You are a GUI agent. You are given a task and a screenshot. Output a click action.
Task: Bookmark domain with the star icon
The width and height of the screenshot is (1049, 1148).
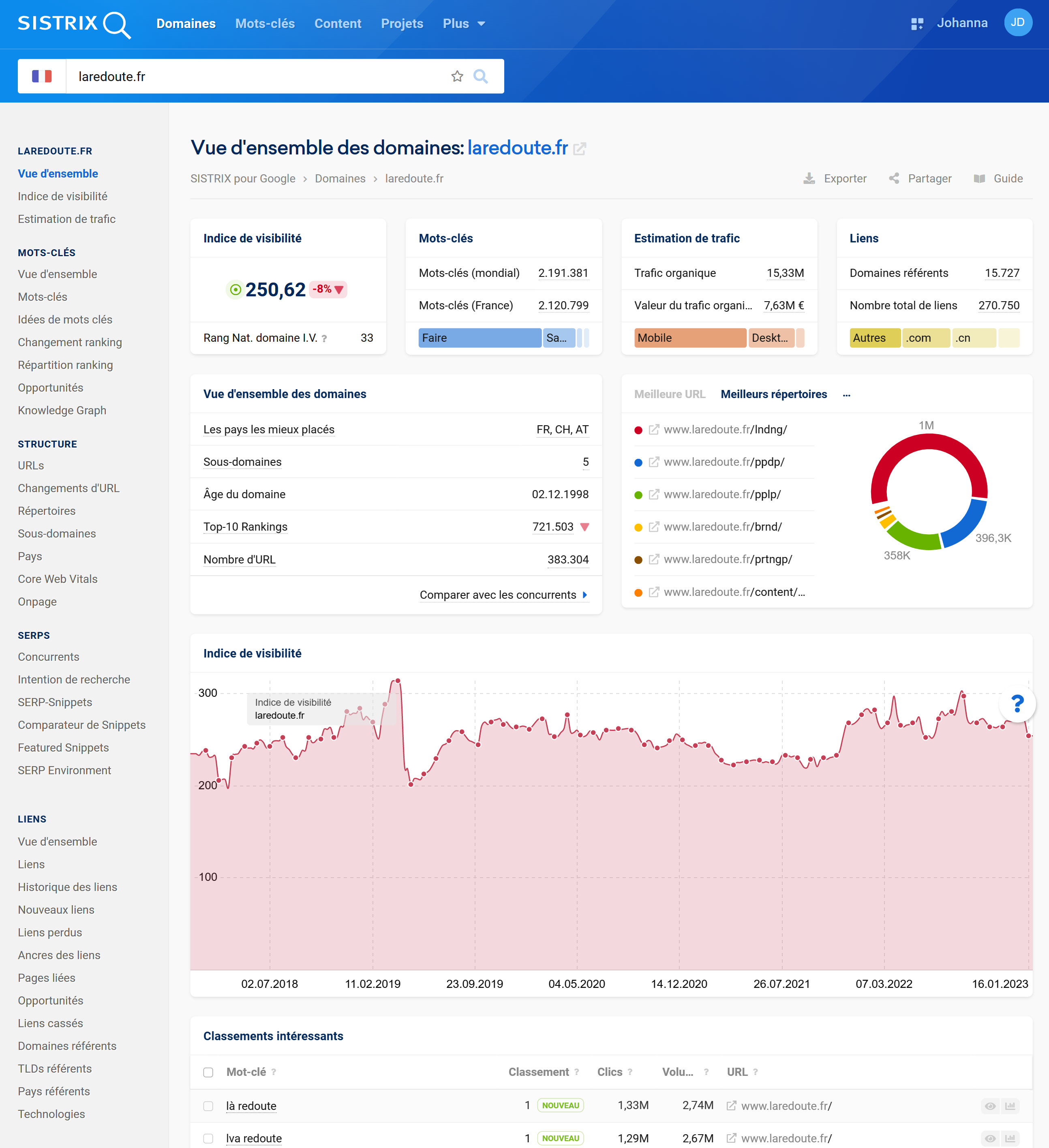[457, 76]
